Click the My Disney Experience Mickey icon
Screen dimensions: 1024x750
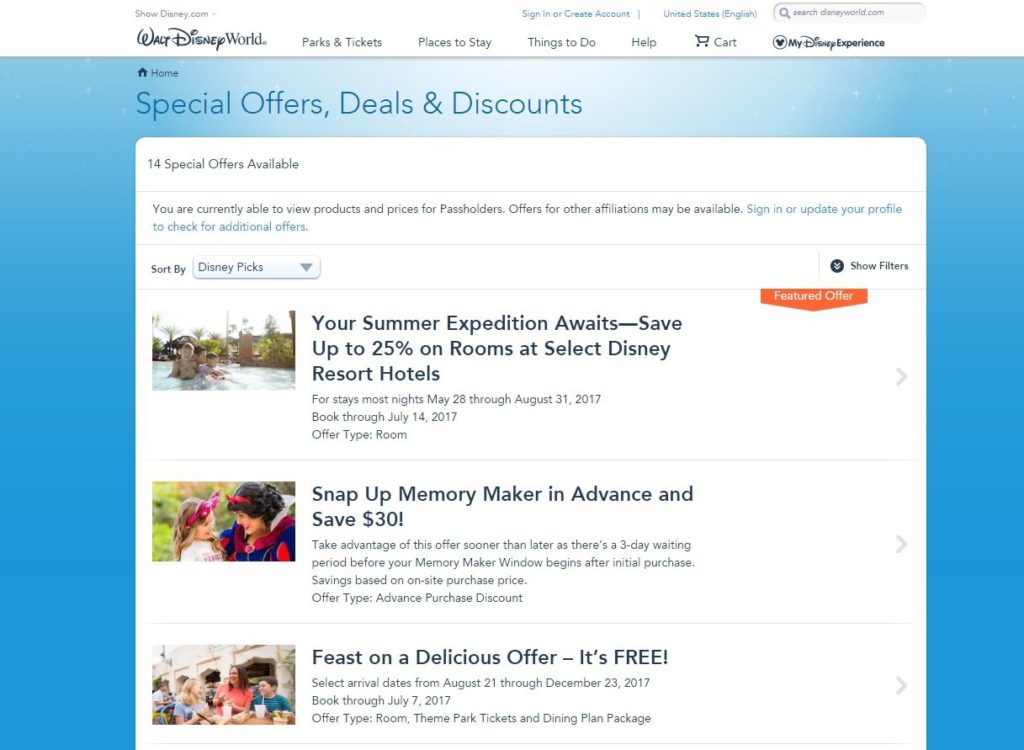tap(780, 42)
